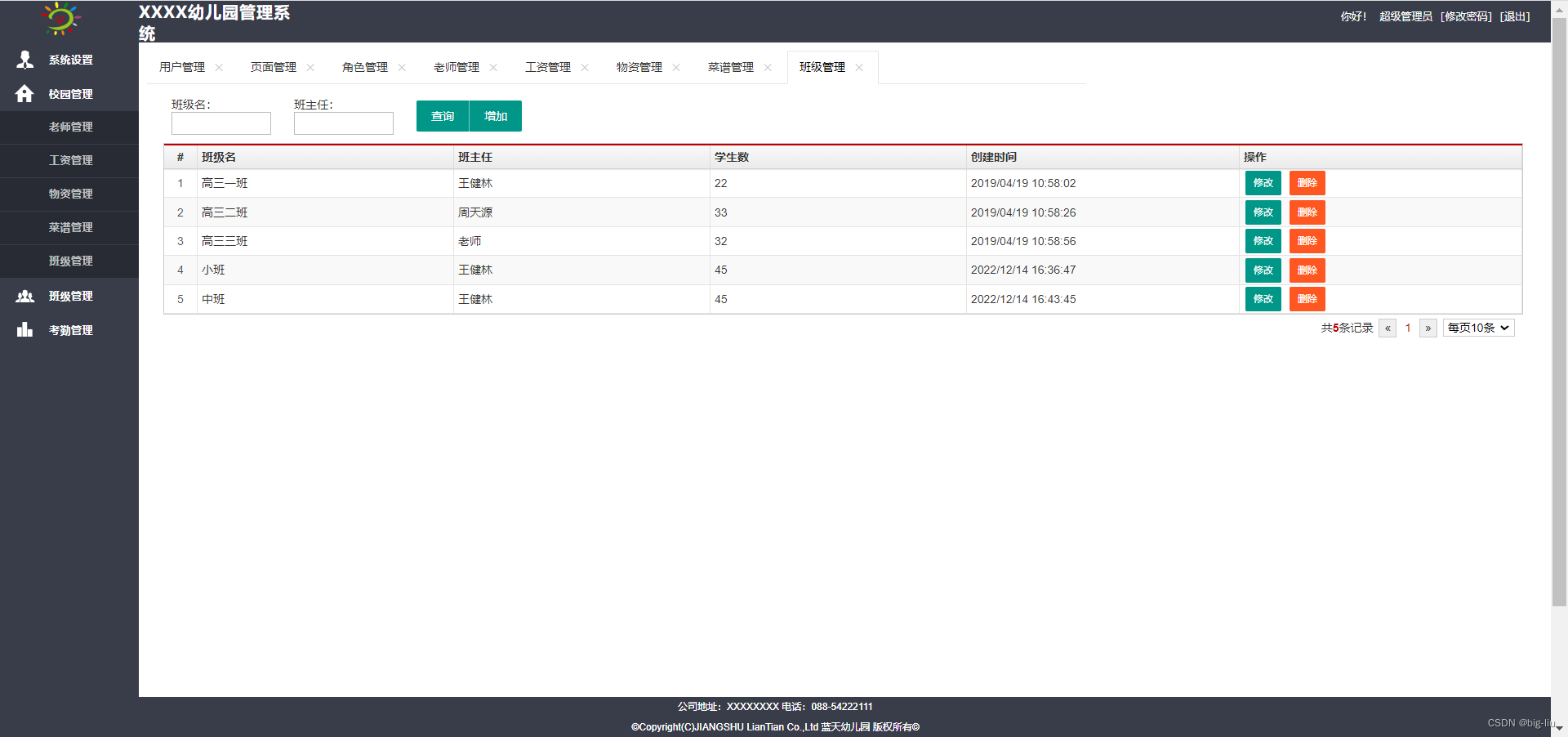
Task: Click the [修改密码] link
Action: (x=1466, y=16)
